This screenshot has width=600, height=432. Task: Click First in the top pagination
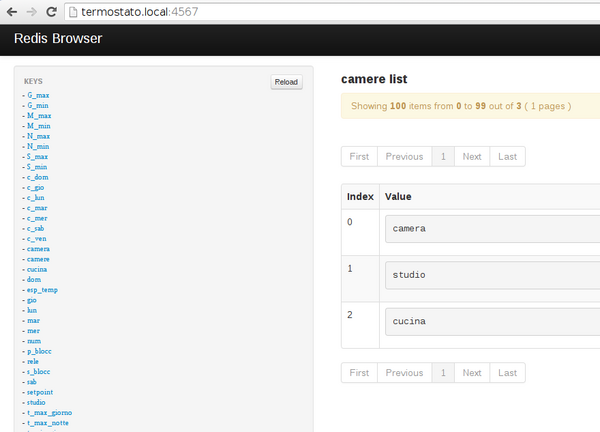coord(359,156)
